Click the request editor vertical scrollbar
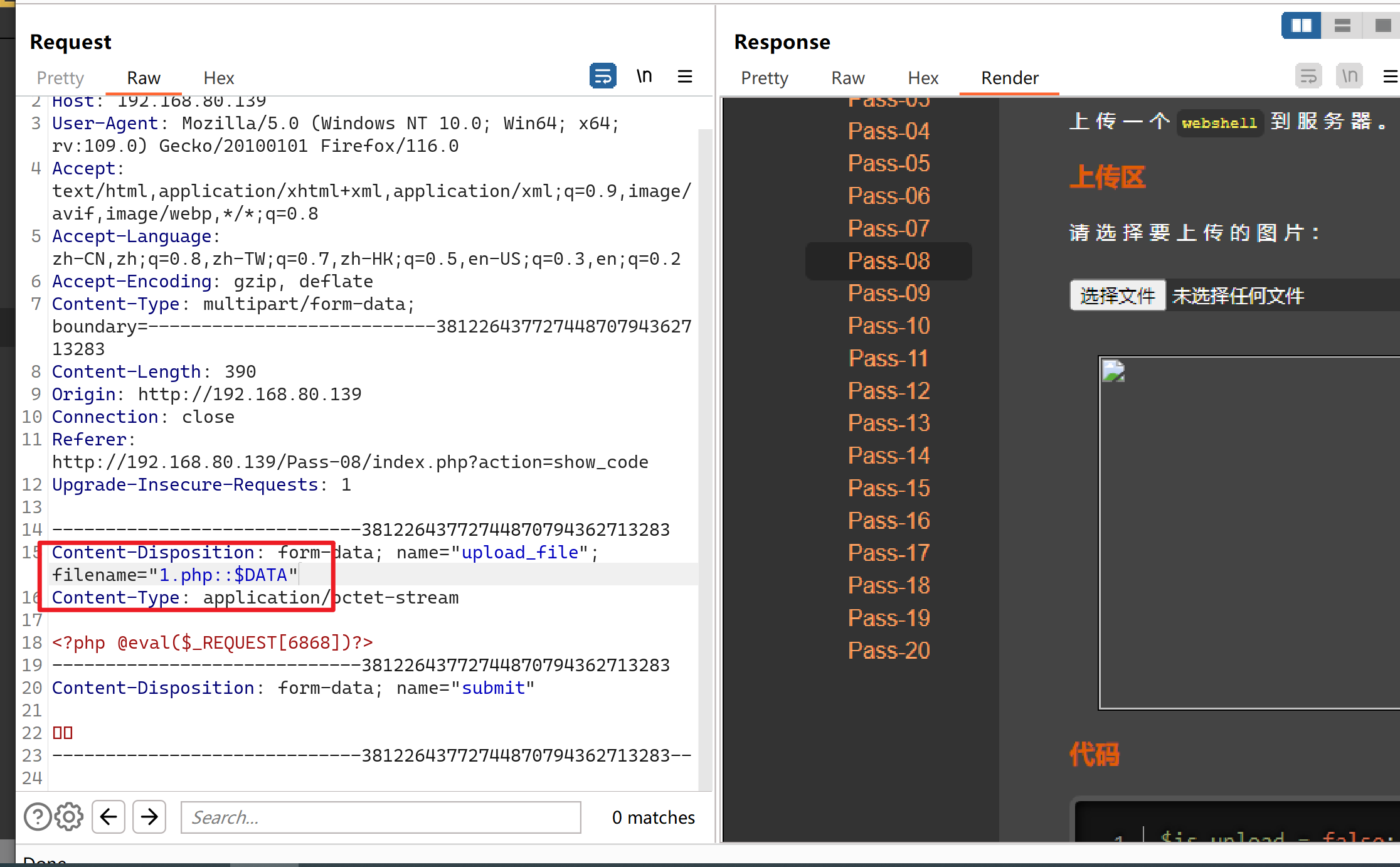The width and height of the screenshot is (1400, 867). (x=705, y=459)
